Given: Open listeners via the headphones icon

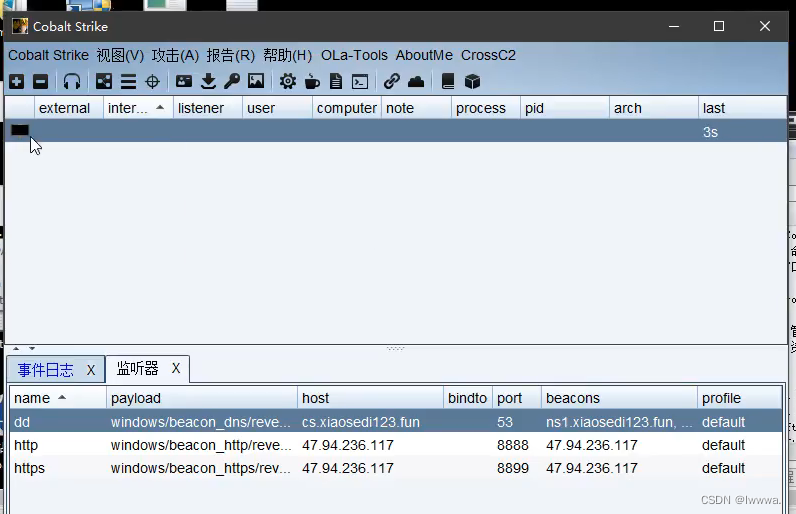Looking at the screenshot, I should 72,81.
